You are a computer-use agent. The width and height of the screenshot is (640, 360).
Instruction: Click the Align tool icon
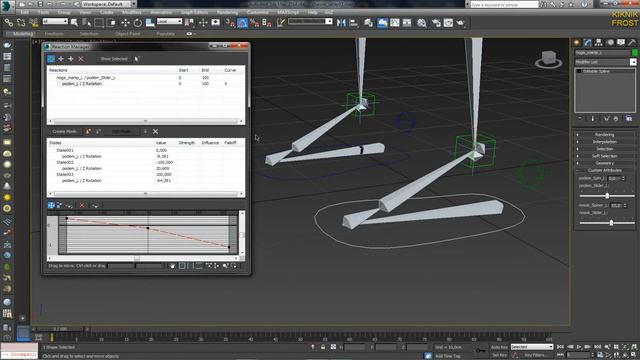coord(353,23)
